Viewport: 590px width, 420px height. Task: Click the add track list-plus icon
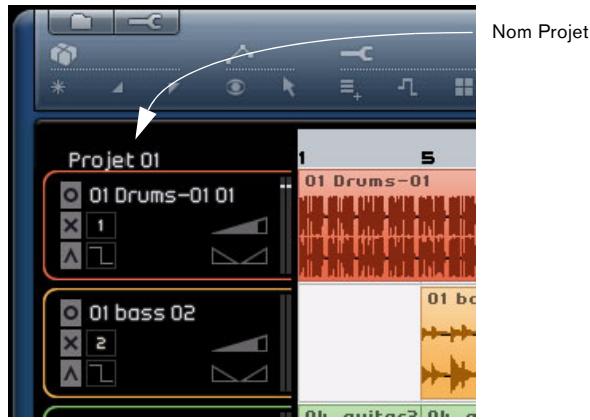[x=350, y=90]
